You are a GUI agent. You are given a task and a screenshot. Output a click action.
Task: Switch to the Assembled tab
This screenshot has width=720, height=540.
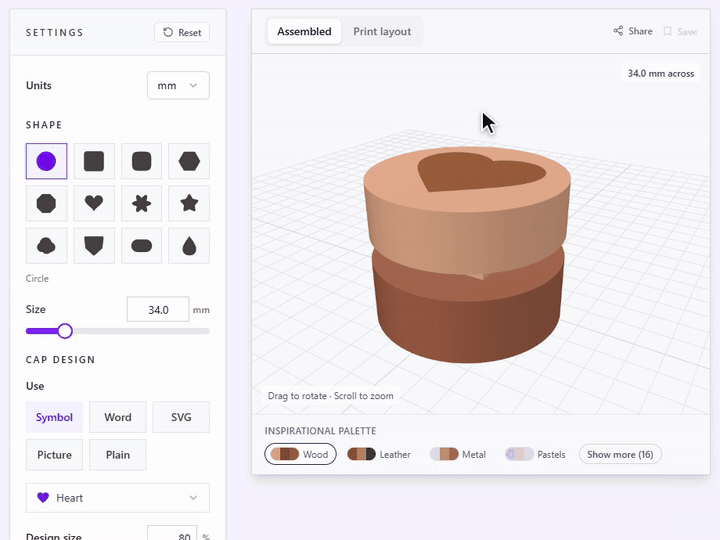point(304,32)
